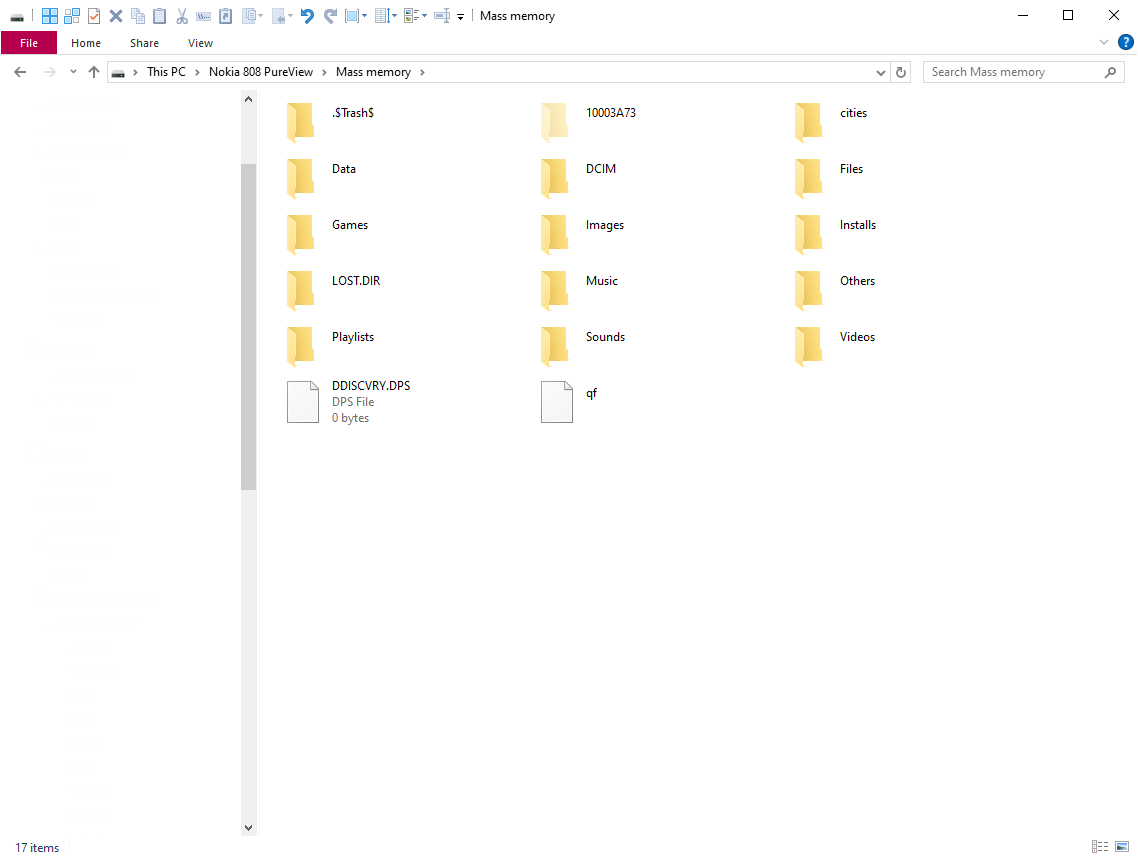
Task: Open the address bar history dropdown
Action: tap(880, 73)
